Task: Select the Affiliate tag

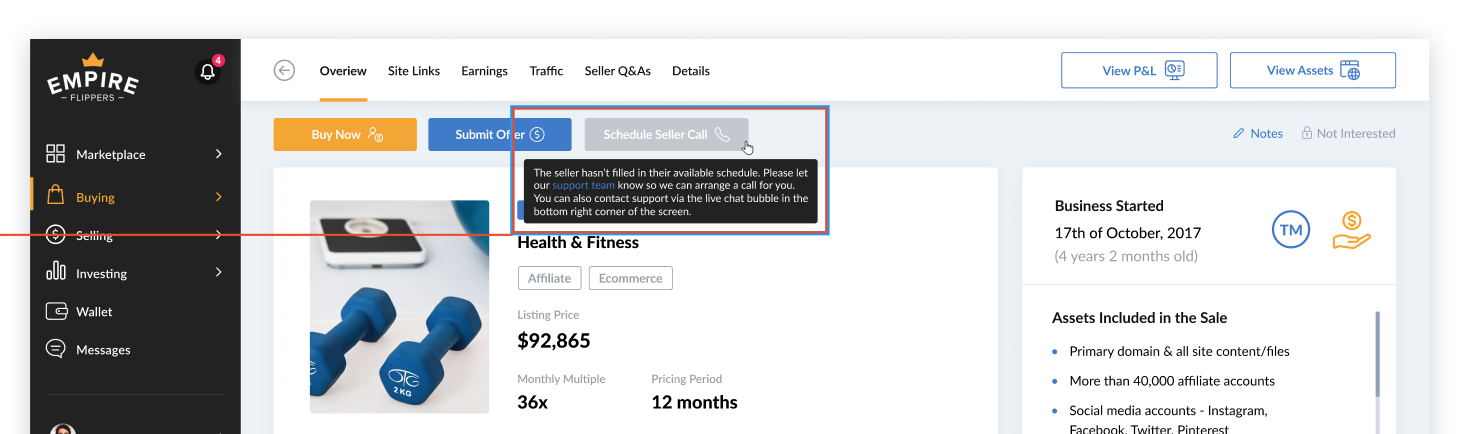Action: click(549, 278)
